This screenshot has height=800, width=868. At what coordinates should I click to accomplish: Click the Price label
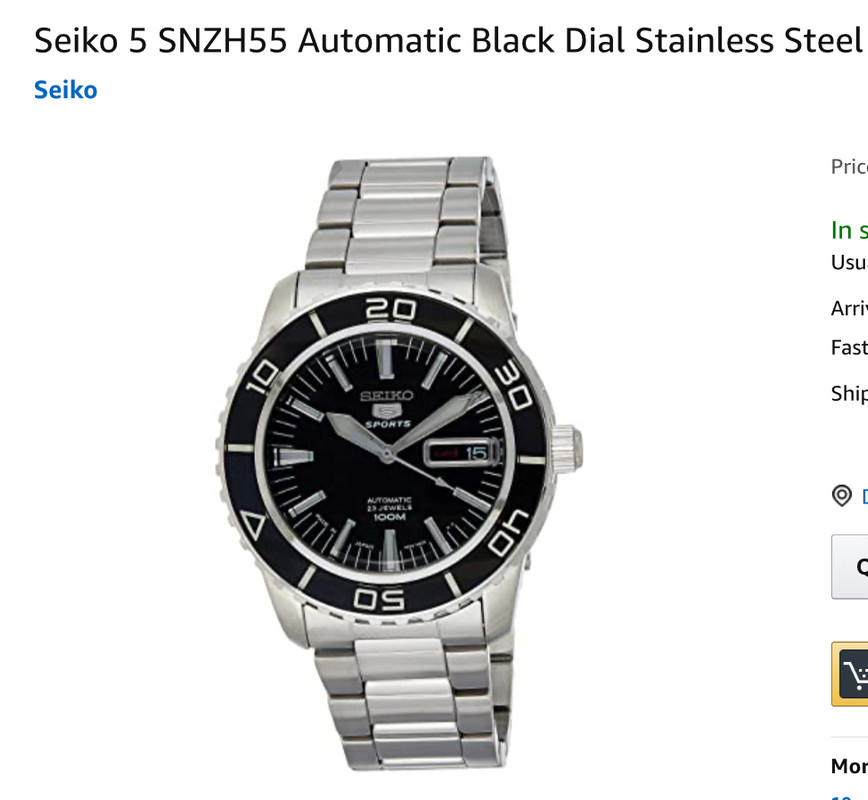click(x=849, y=167)
